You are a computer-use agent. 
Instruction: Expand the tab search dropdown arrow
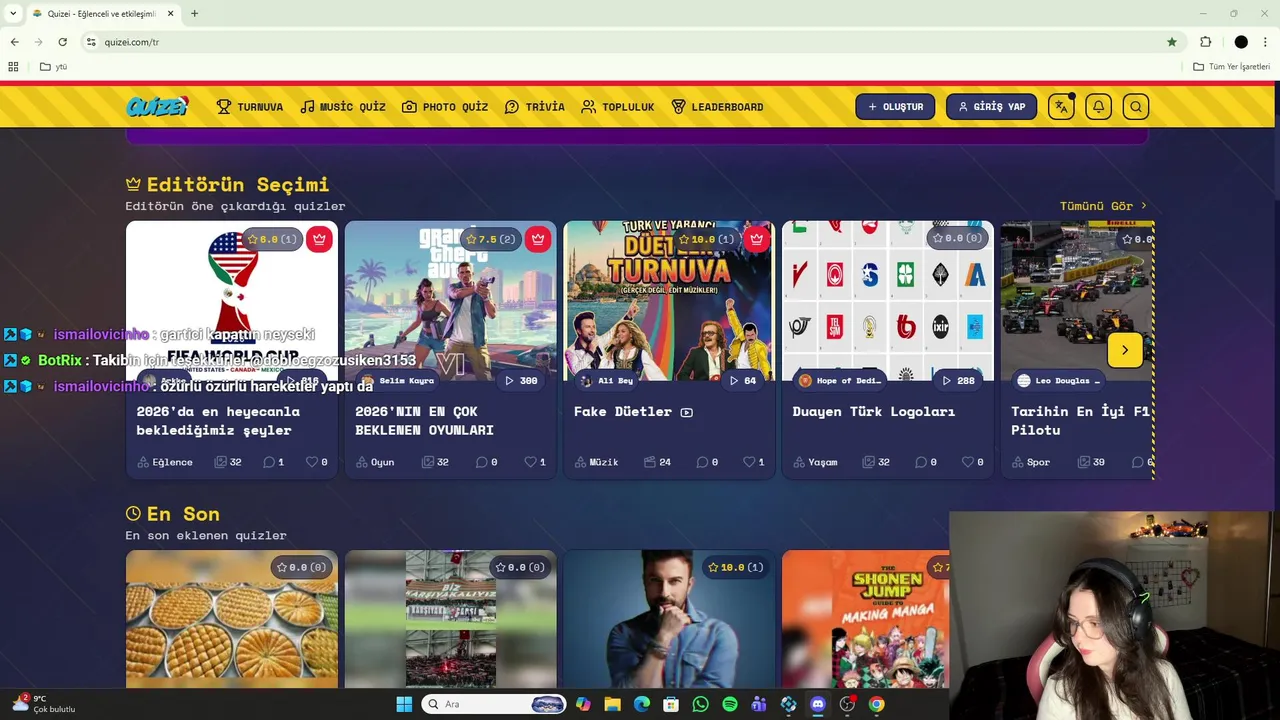click(x=13, y=13)
